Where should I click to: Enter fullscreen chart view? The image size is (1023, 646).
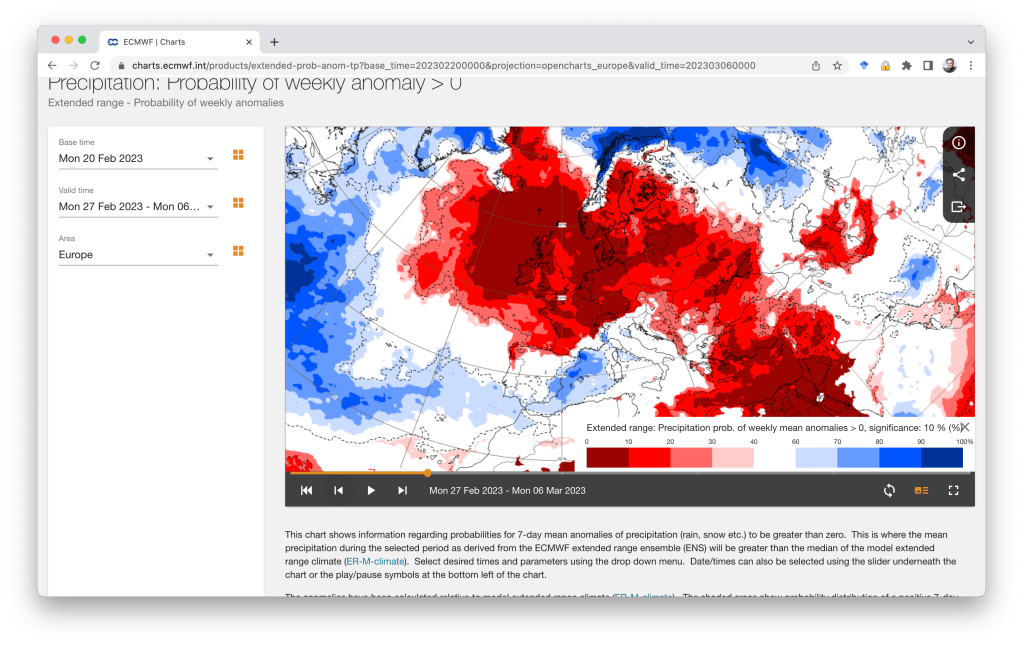(953, 490)
